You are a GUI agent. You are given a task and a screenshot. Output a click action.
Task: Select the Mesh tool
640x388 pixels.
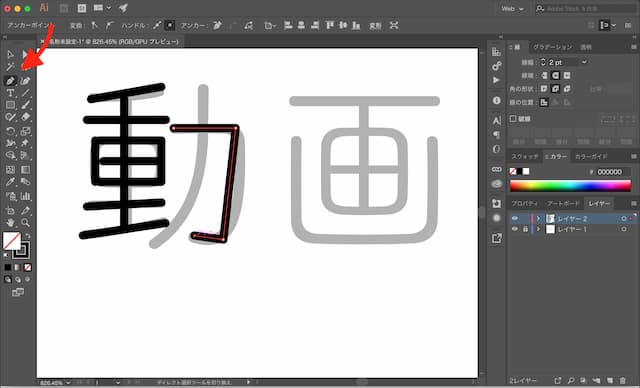click(10, 170)
